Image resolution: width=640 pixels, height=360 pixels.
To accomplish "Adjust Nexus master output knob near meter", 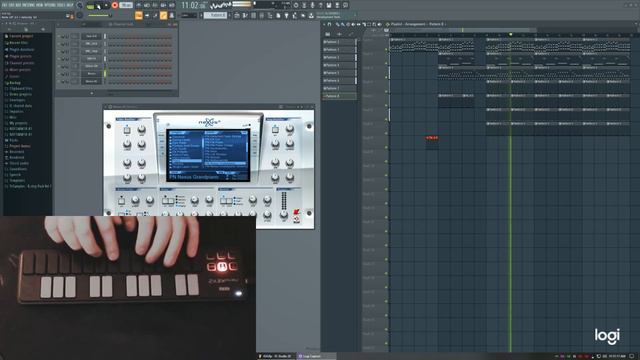I will click(x=284, y=214).
